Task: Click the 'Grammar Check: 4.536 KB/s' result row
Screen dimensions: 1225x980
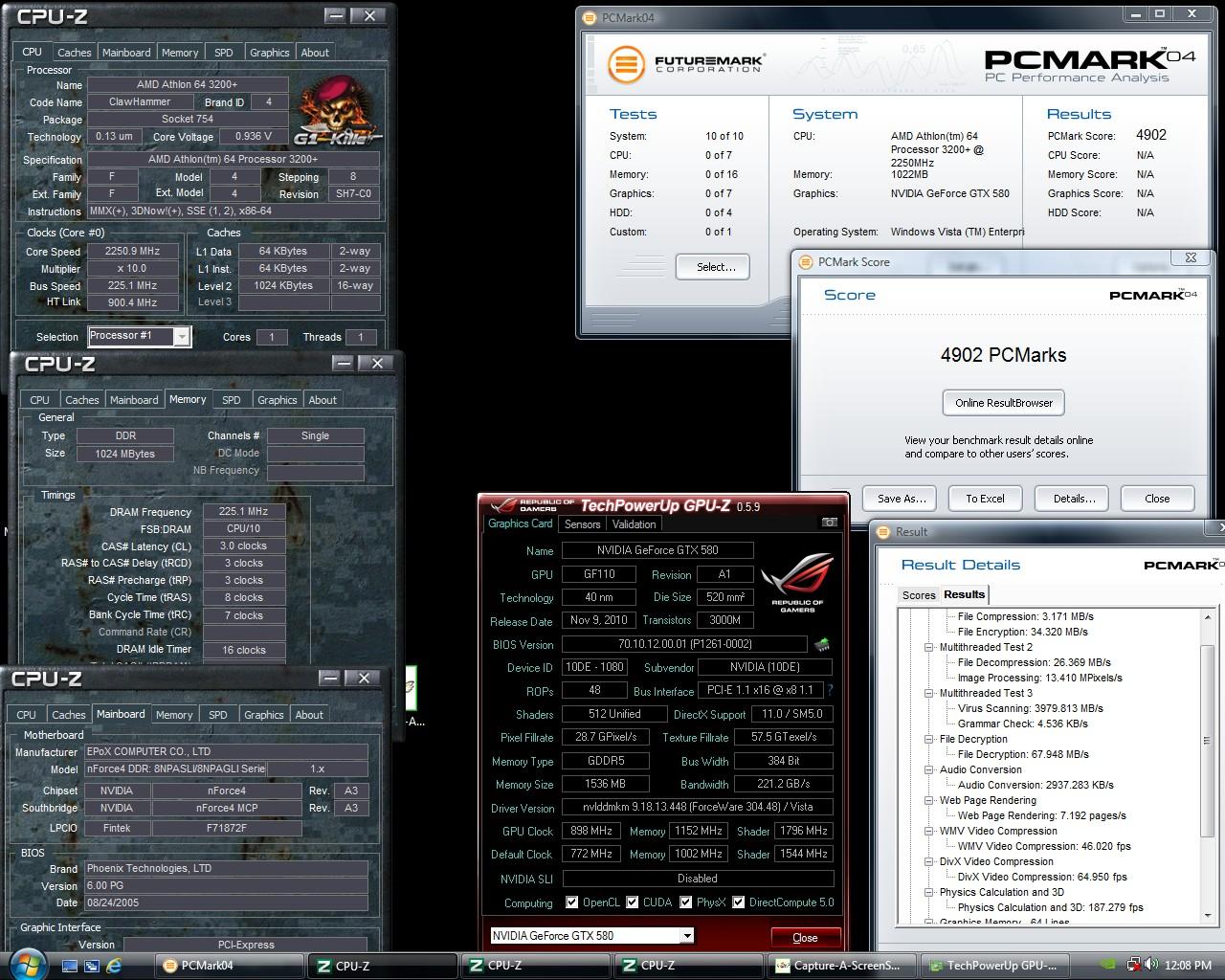Action: coord(1023,724)
